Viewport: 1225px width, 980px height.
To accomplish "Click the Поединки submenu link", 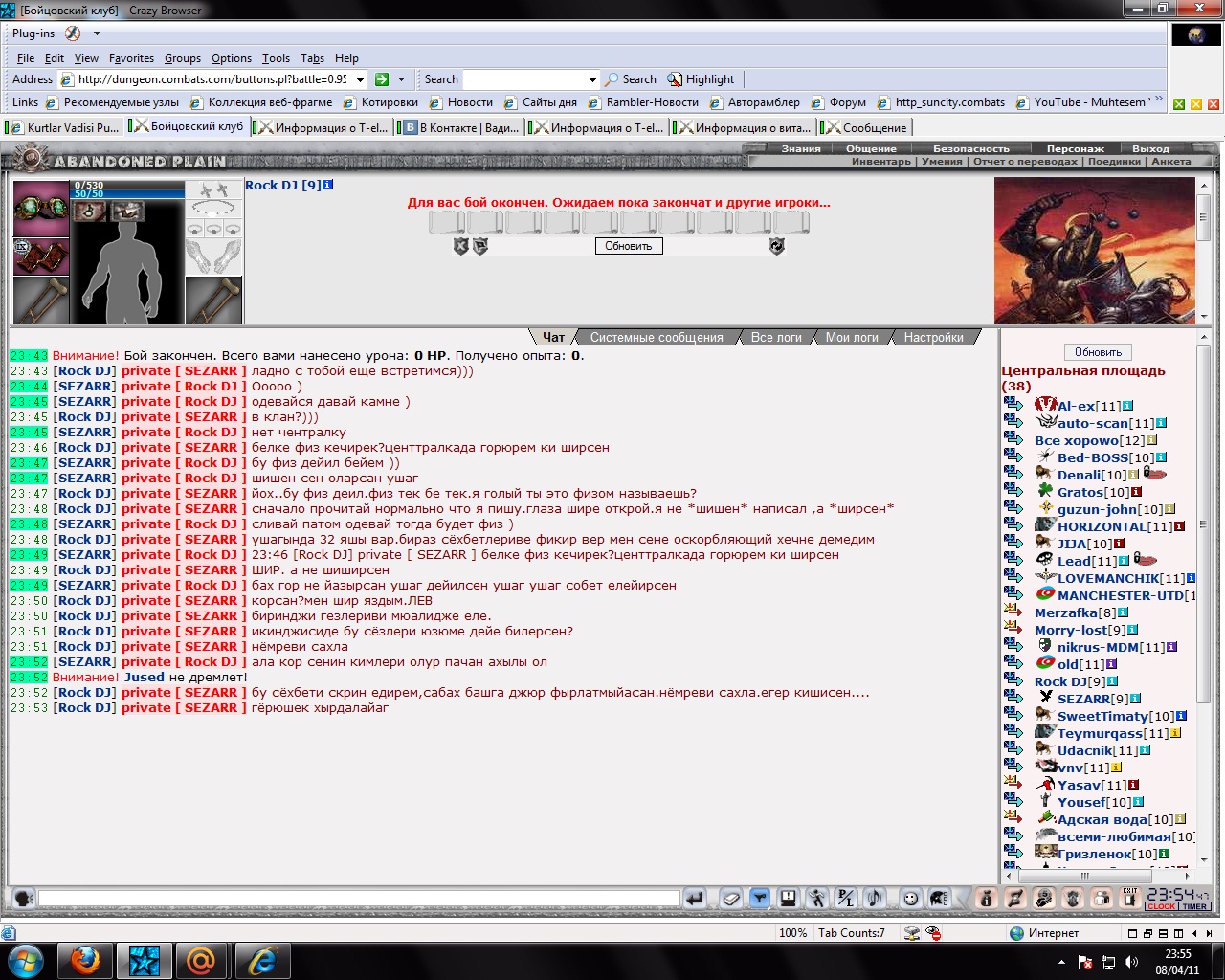I will point(1114,162).
